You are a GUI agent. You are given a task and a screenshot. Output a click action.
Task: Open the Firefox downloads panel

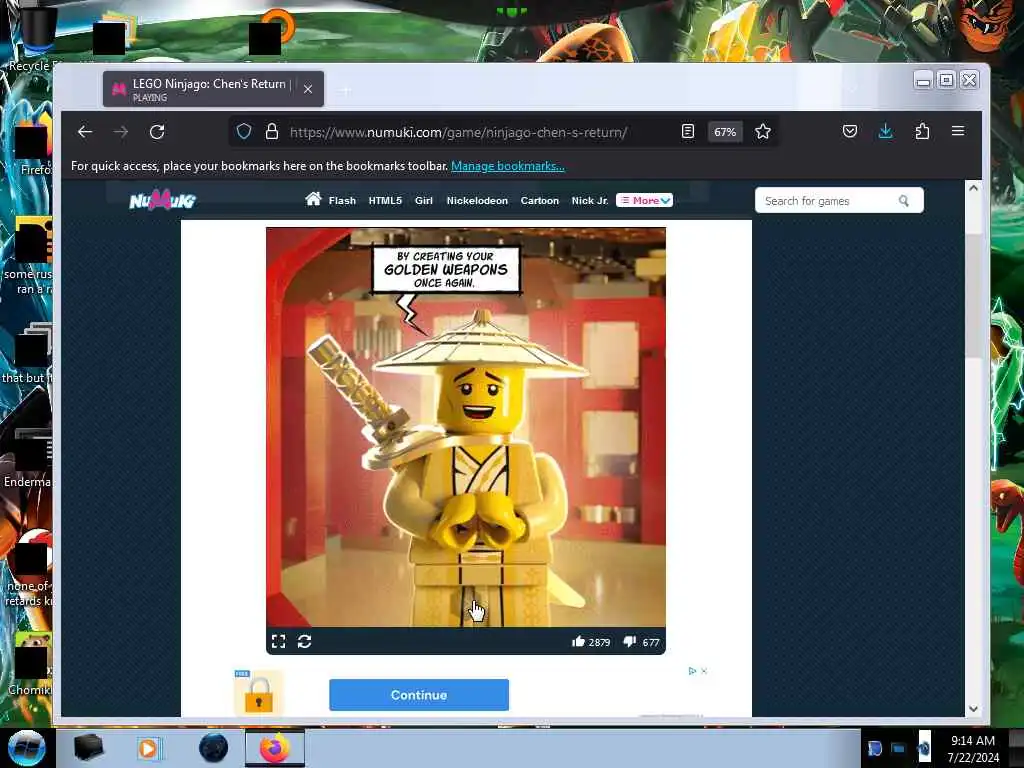coord(886,132)
